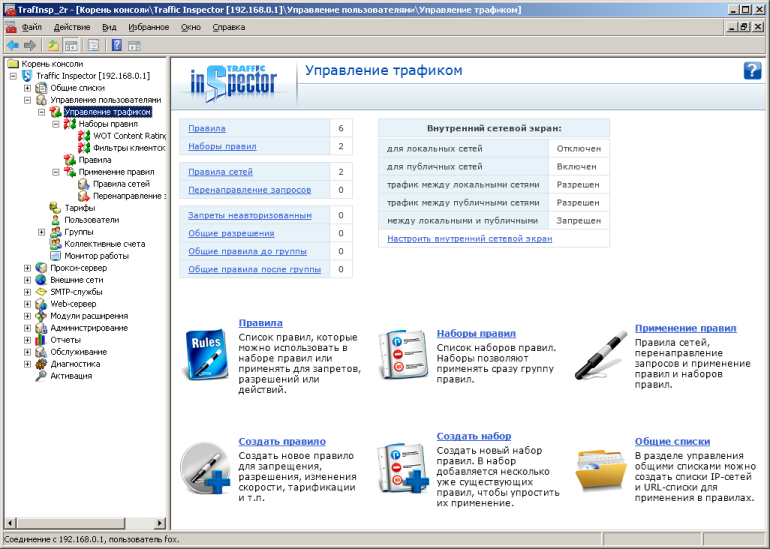Follow Перенаправление запросов link
The width and height of the screenshot is (770, 549).
(x=249, y=190)
